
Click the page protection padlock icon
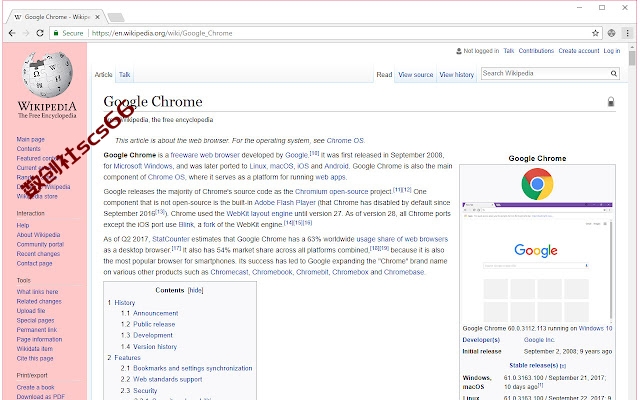(x=611, y=101)
